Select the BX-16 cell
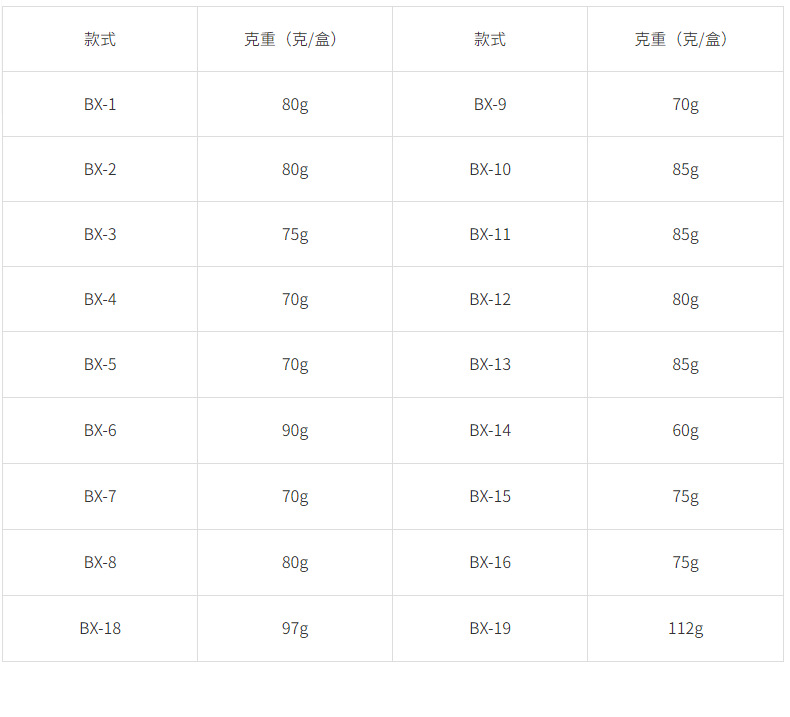 (490, 562)
